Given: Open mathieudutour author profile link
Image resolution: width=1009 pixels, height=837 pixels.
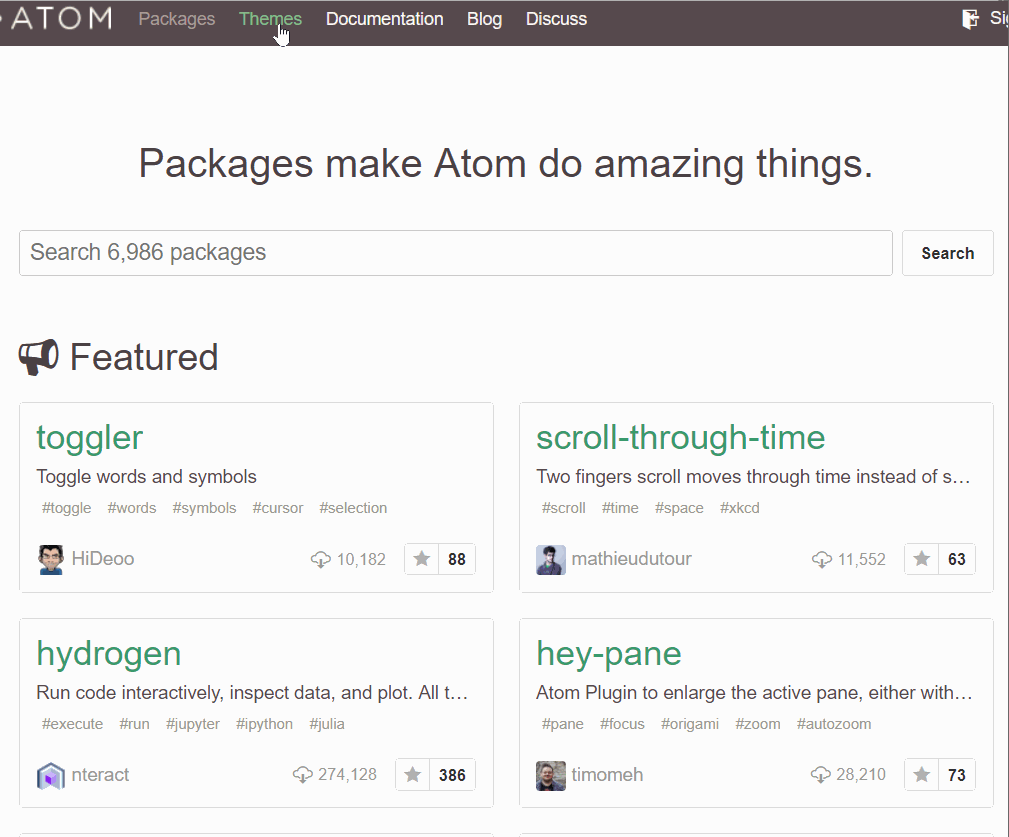Looking at the screenshot, I should [x=631, y=558].
